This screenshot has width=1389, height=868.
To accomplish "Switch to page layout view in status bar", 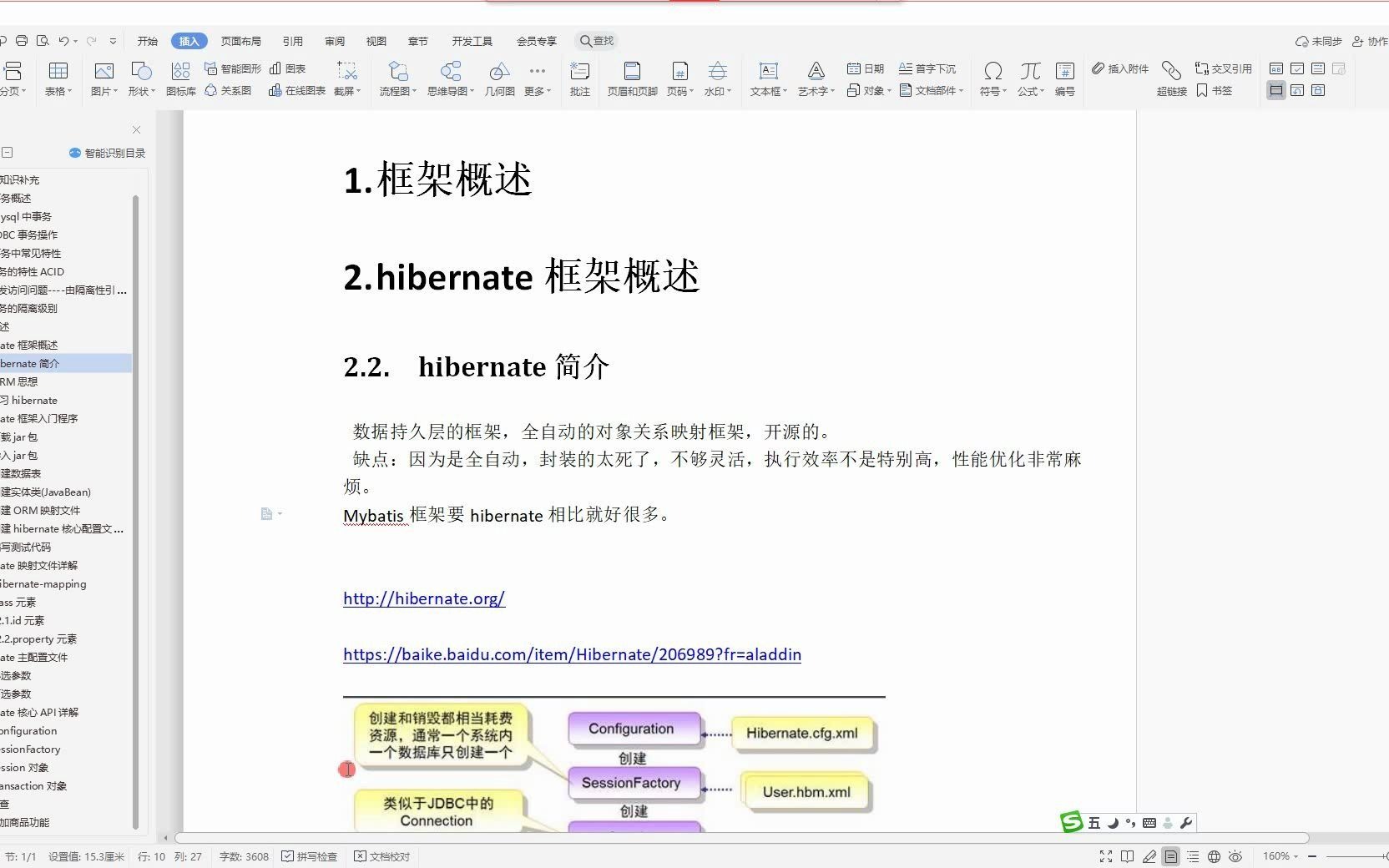I will pos(1171,856).
